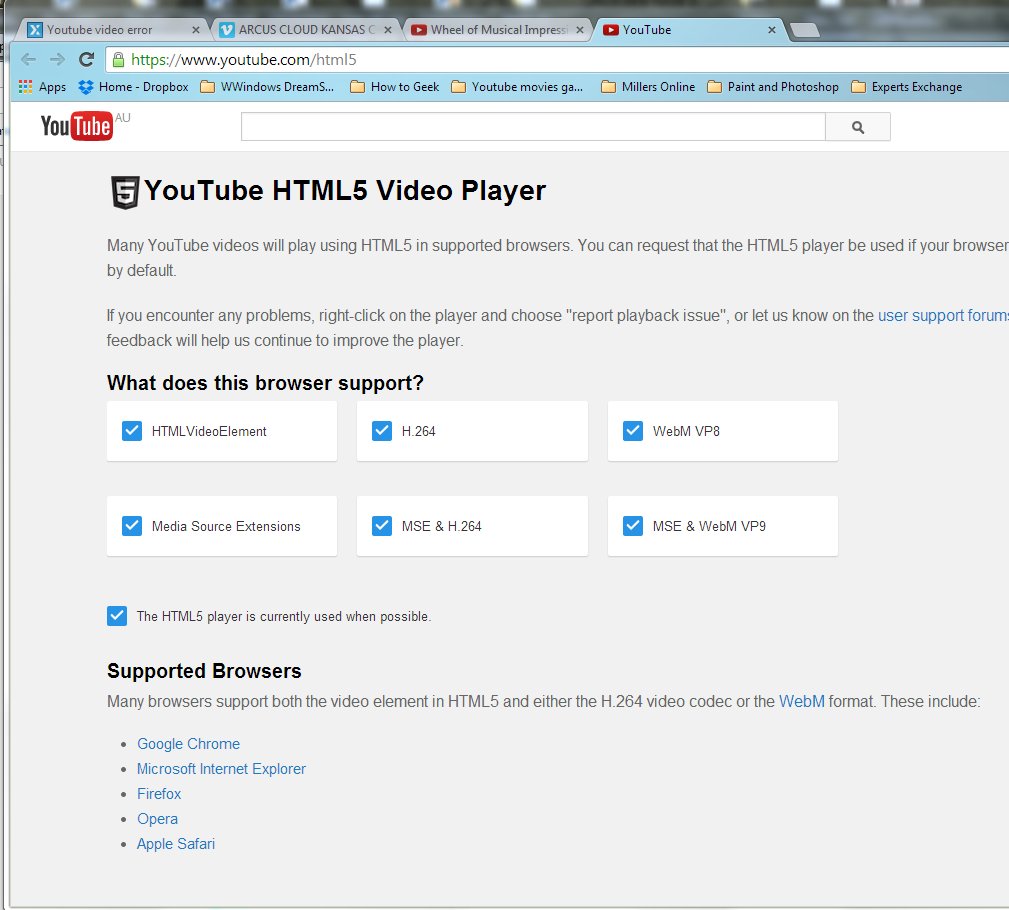Open the How to Geek bookmark folder

coord(395,87)
